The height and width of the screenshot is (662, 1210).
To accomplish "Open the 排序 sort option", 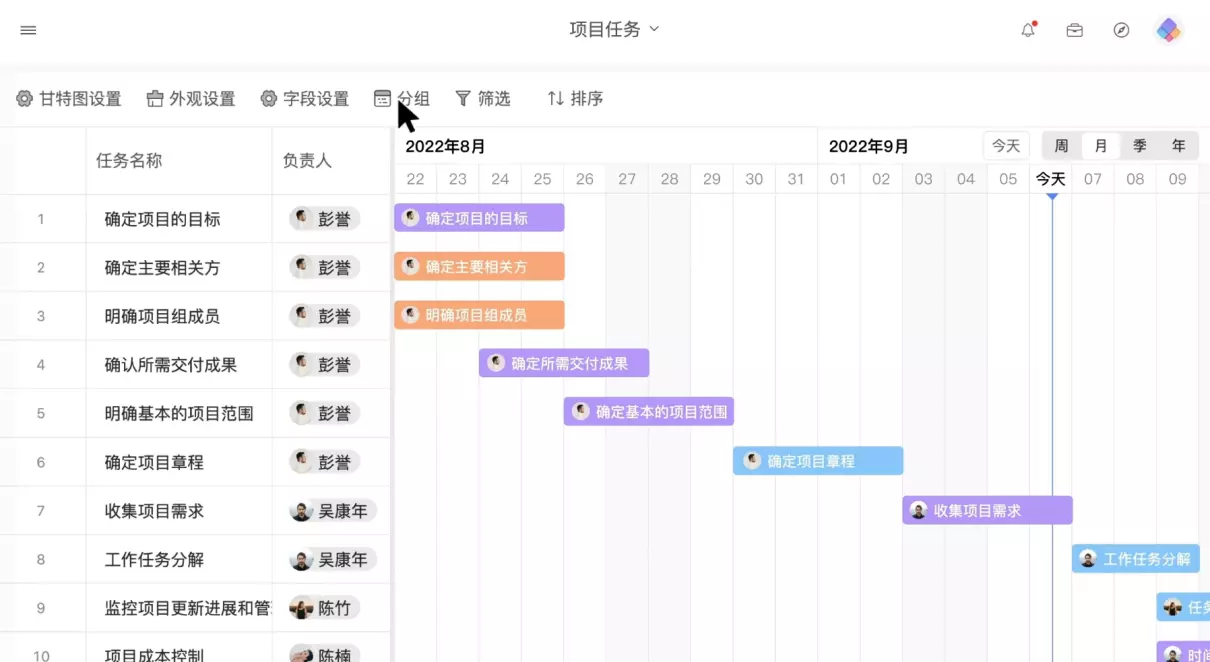I will pos(575,99).
